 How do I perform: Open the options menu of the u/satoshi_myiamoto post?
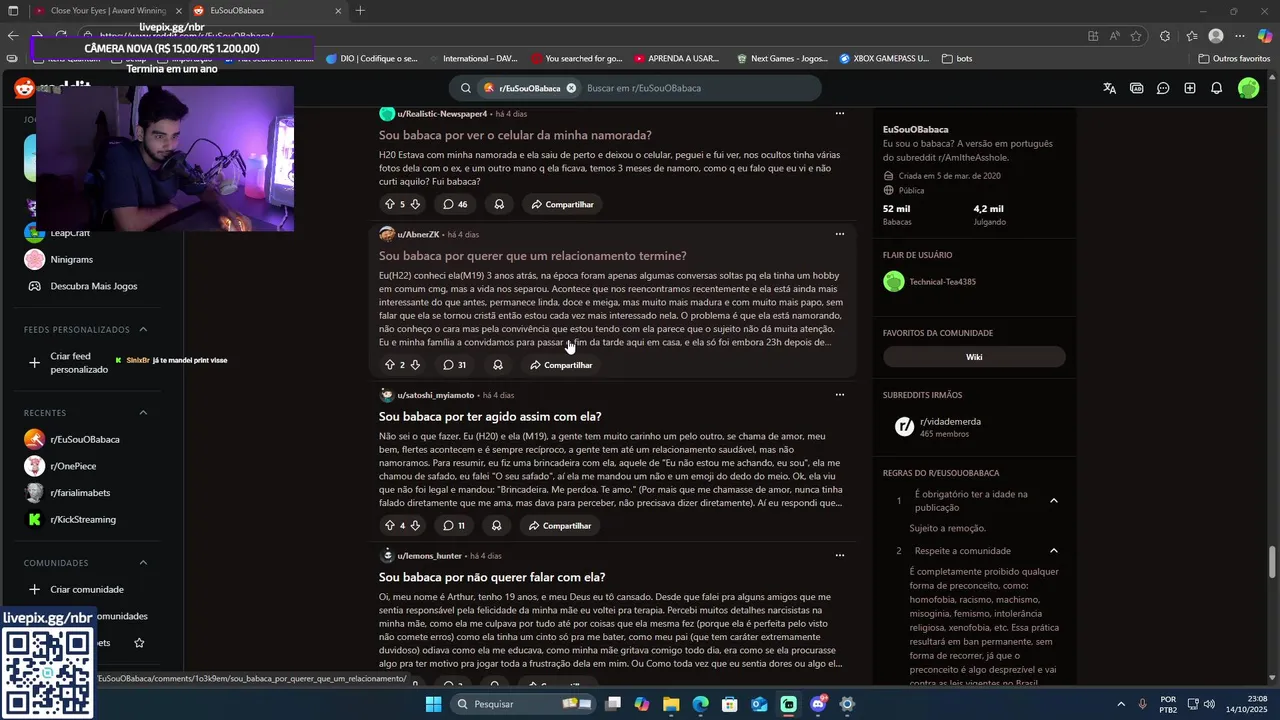click(x=839, y=394)
